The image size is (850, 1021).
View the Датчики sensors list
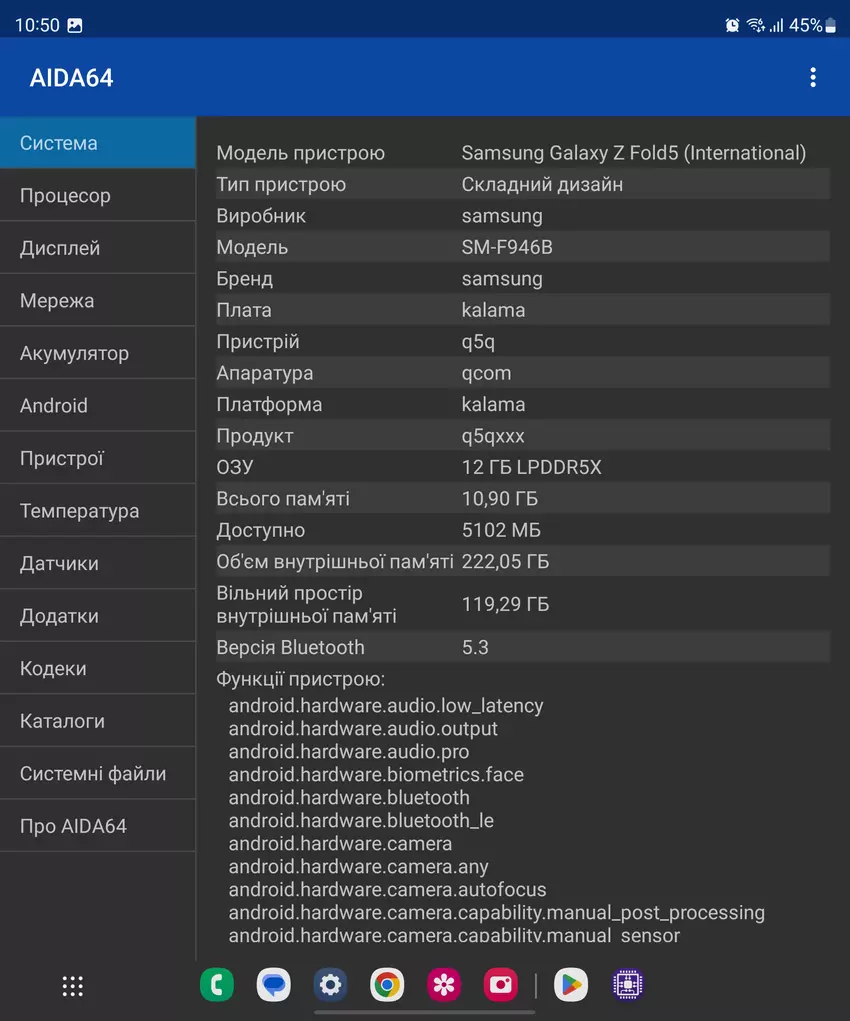pyautogui.click(x=97, y=564)
